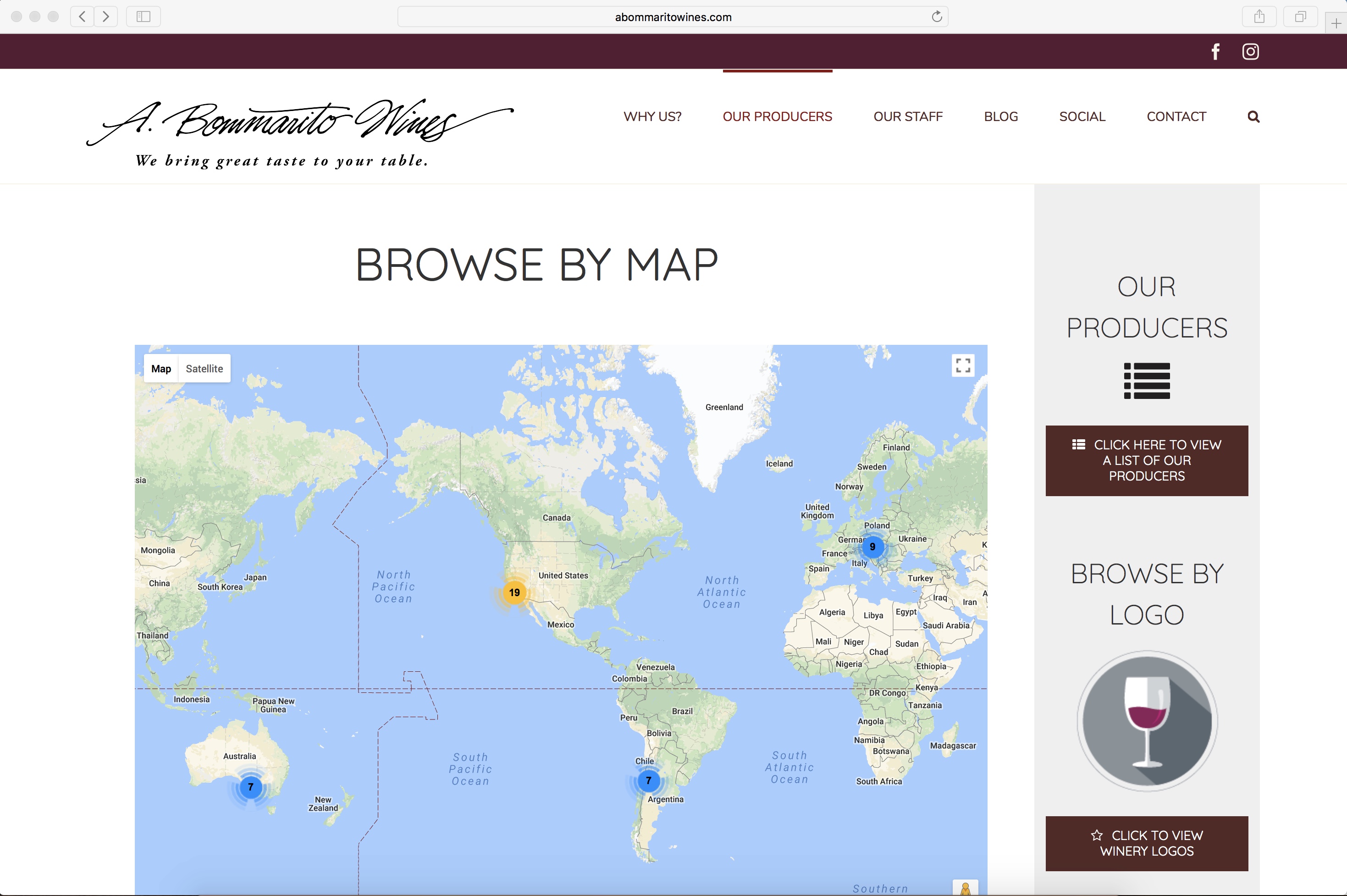Image resolution: width=1347 pixels, height=896 pixels.
Task: Click the Brazil label on the map
Action: (682, 711)
